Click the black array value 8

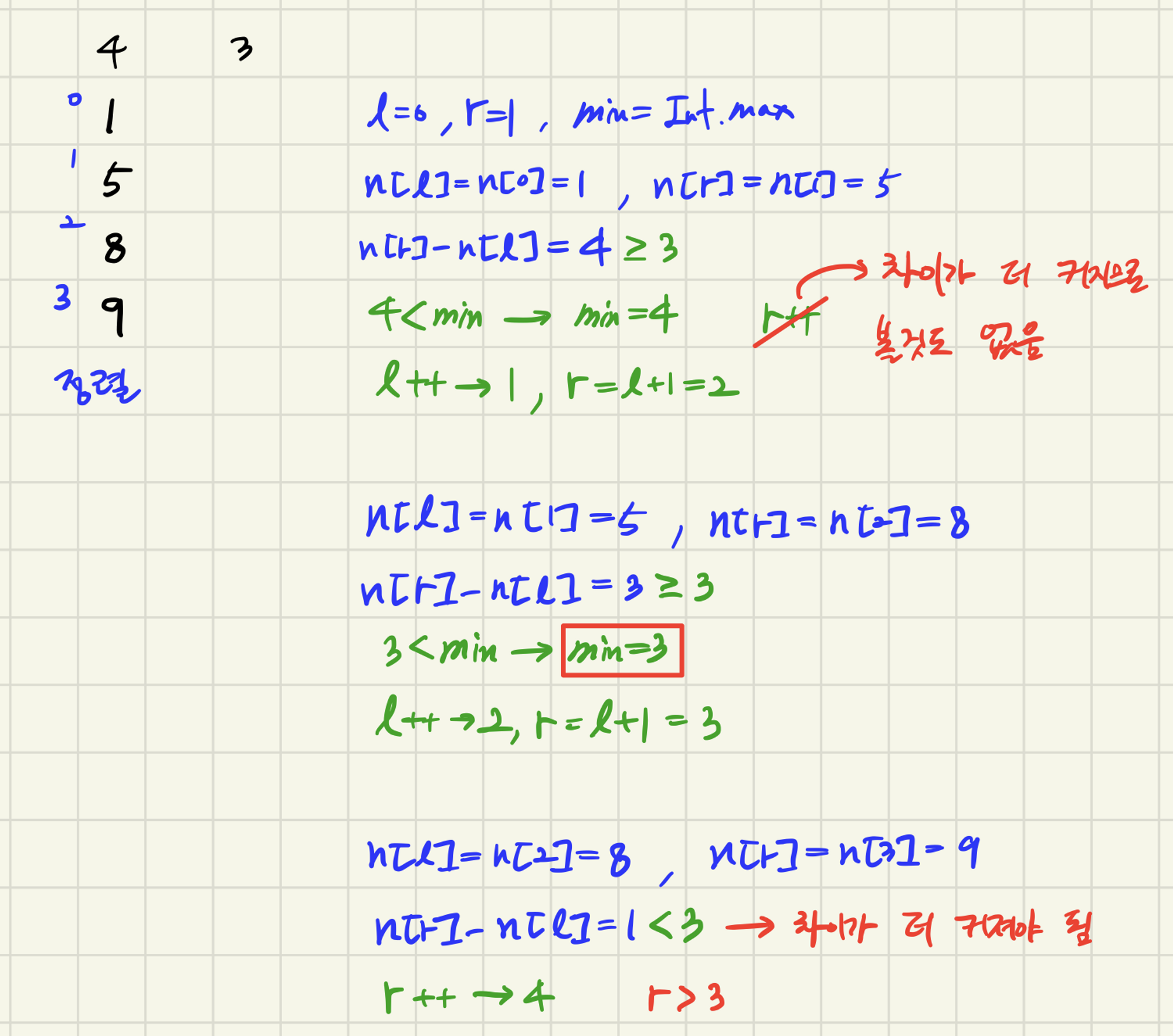115,247
